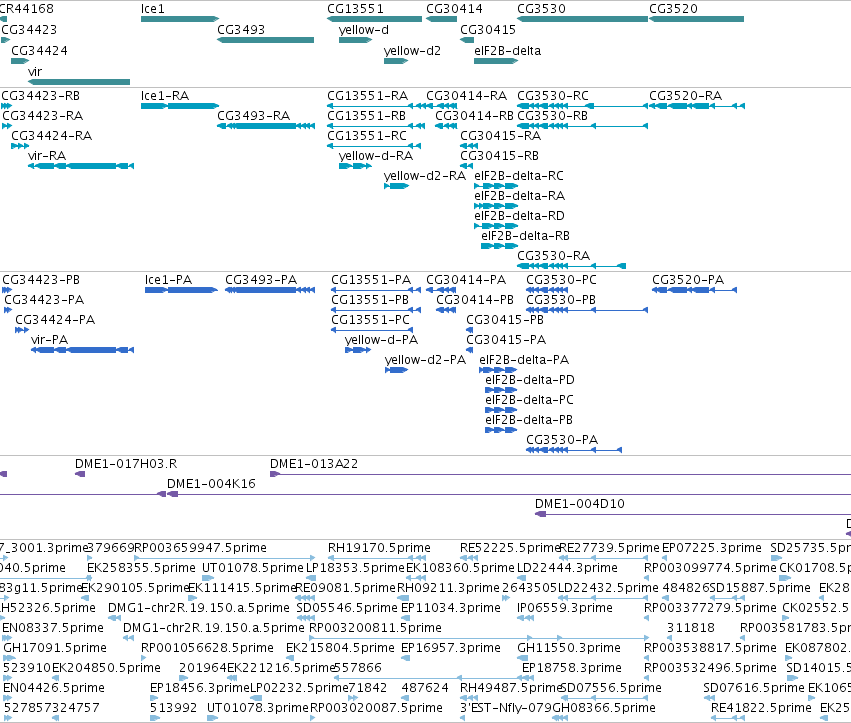Image resolution: width=851 pixels, height=723 pixels.
Task: Click the UT01078.3prime EST label
Action: (258, 708)
